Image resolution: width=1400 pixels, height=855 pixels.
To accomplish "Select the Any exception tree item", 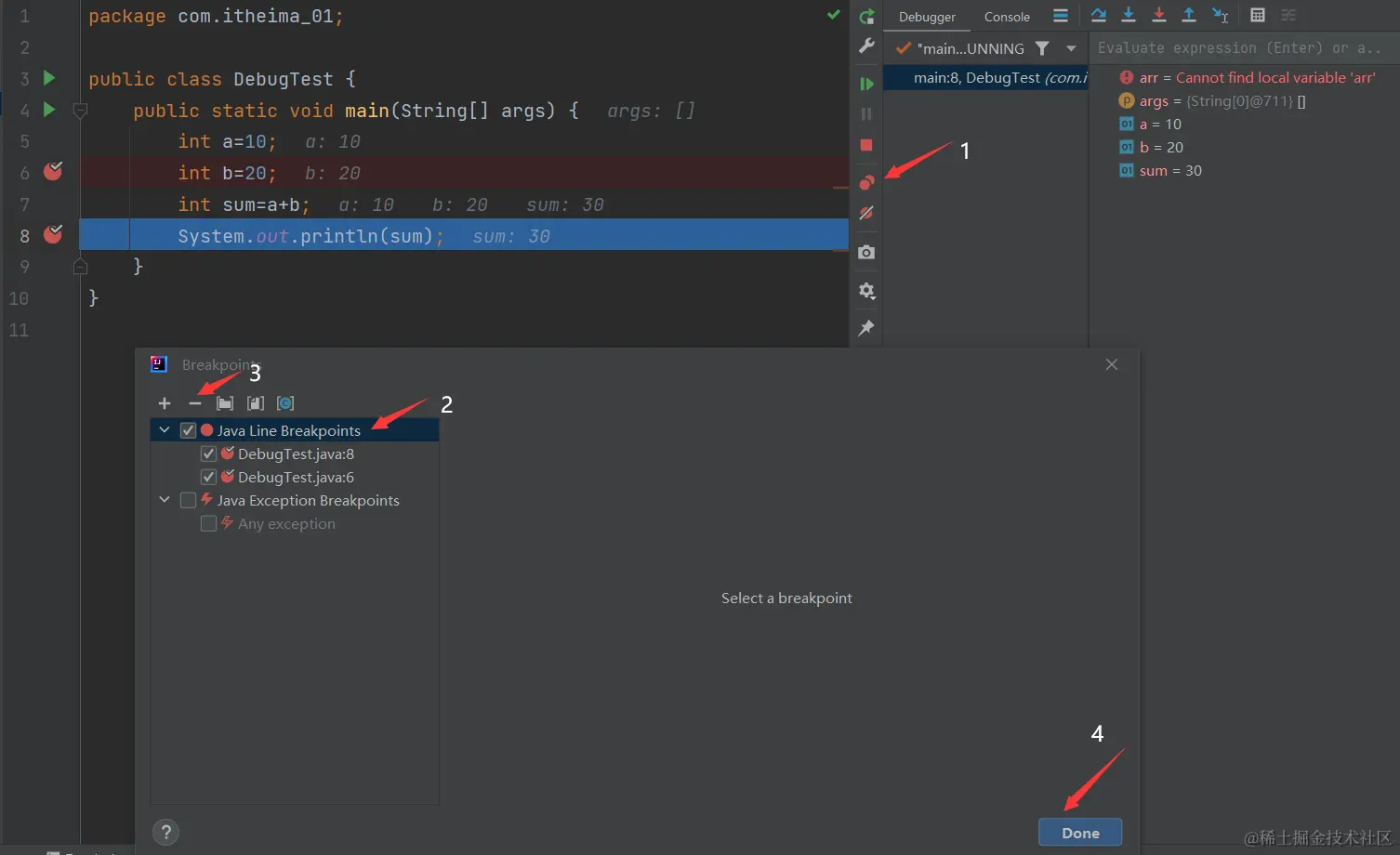I will 286,523.
